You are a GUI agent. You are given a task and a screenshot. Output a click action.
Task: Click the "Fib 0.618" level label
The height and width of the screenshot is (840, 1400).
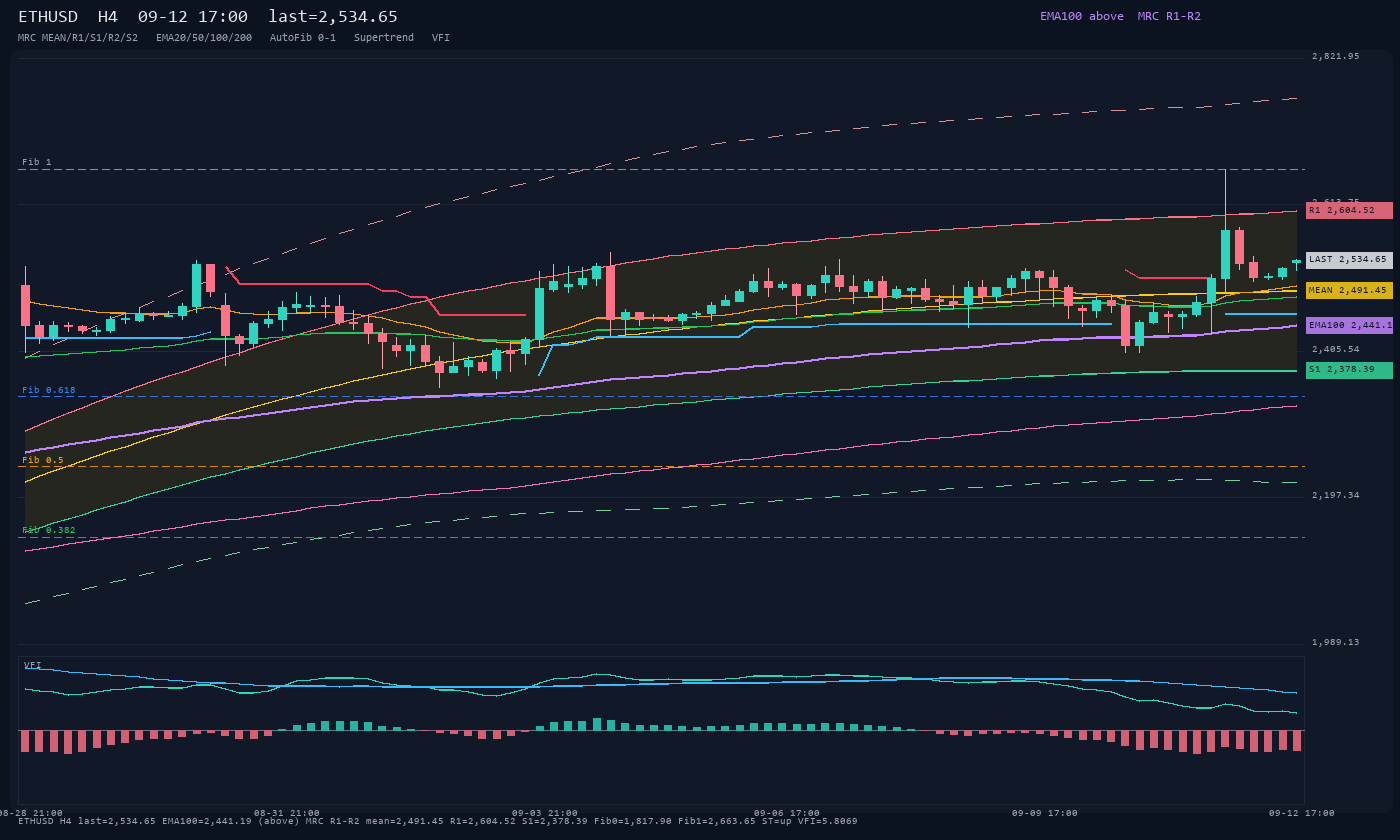(49, 390)
